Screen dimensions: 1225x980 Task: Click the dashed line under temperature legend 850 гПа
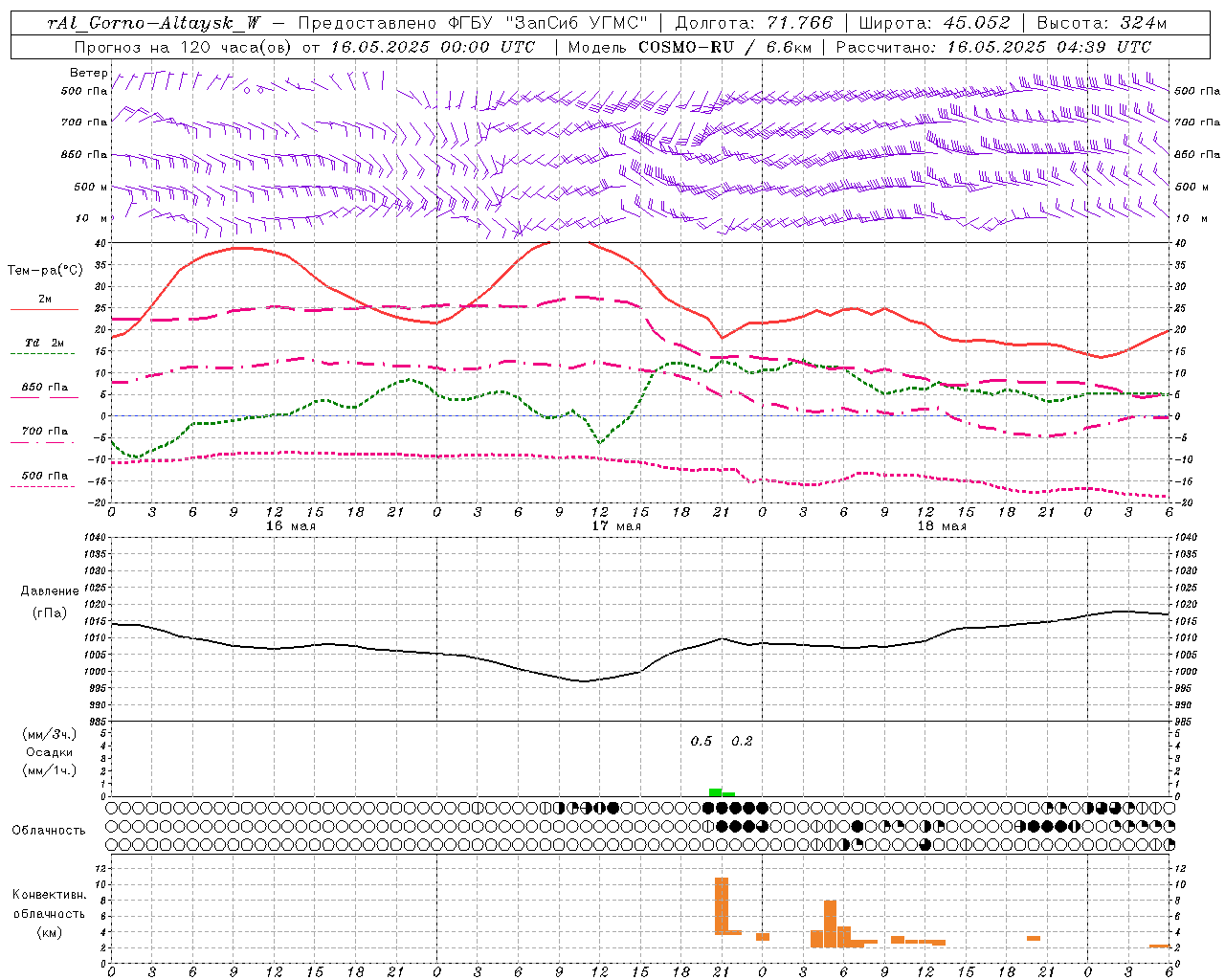click(43, 398)
